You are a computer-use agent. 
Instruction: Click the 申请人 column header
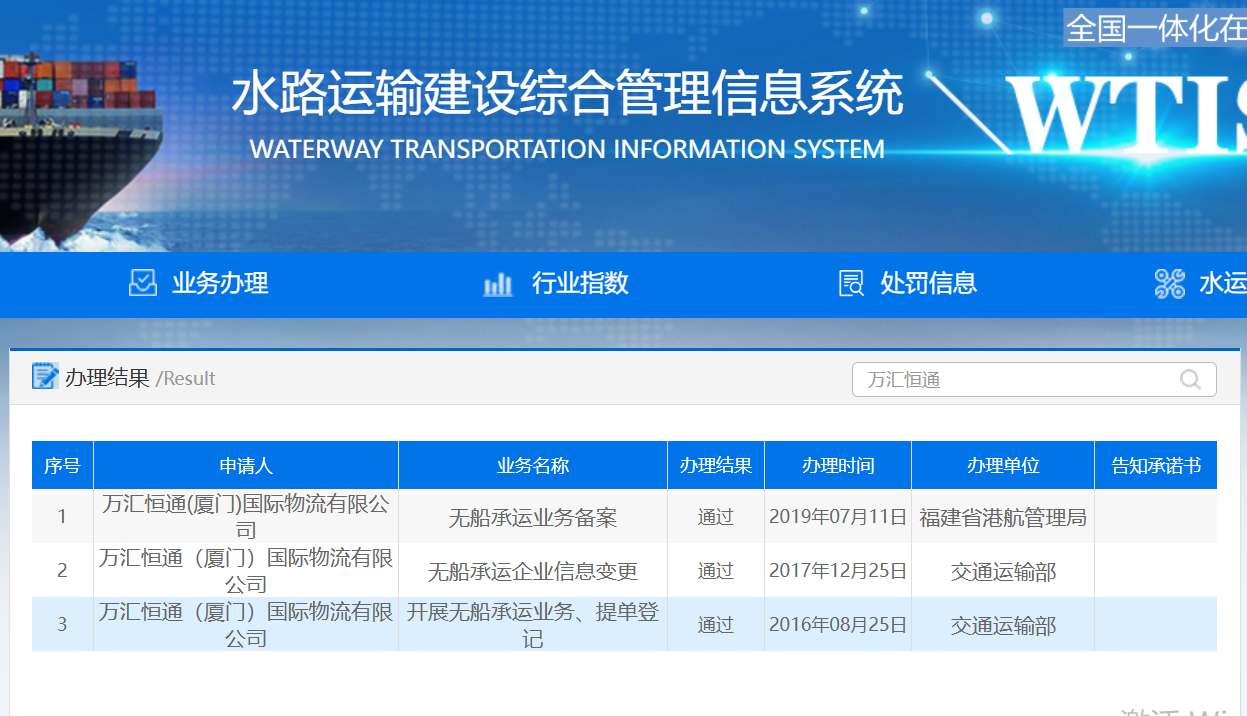pyautogui.click(x=246, y=466)
